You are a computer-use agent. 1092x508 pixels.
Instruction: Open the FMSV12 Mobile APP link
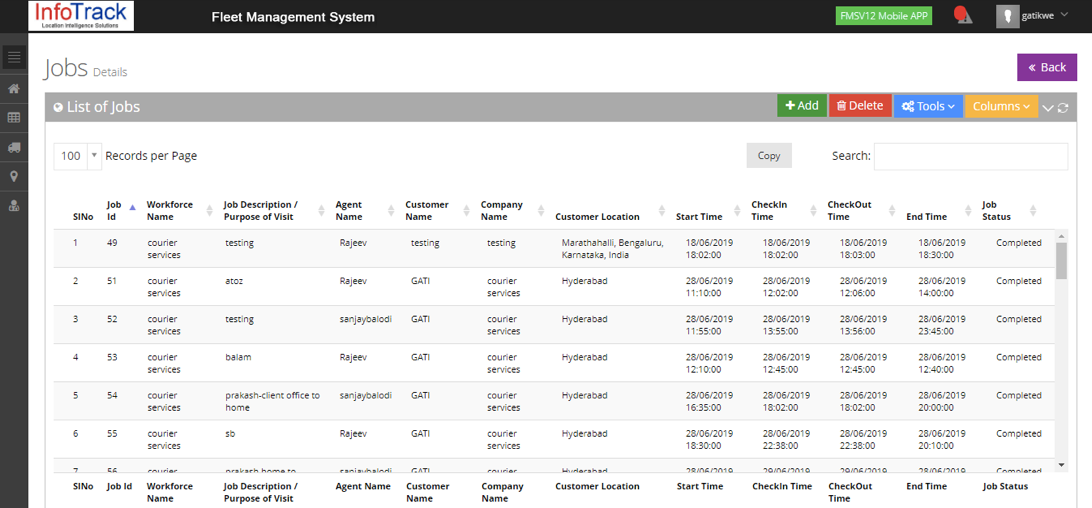[x=884, y=16]
